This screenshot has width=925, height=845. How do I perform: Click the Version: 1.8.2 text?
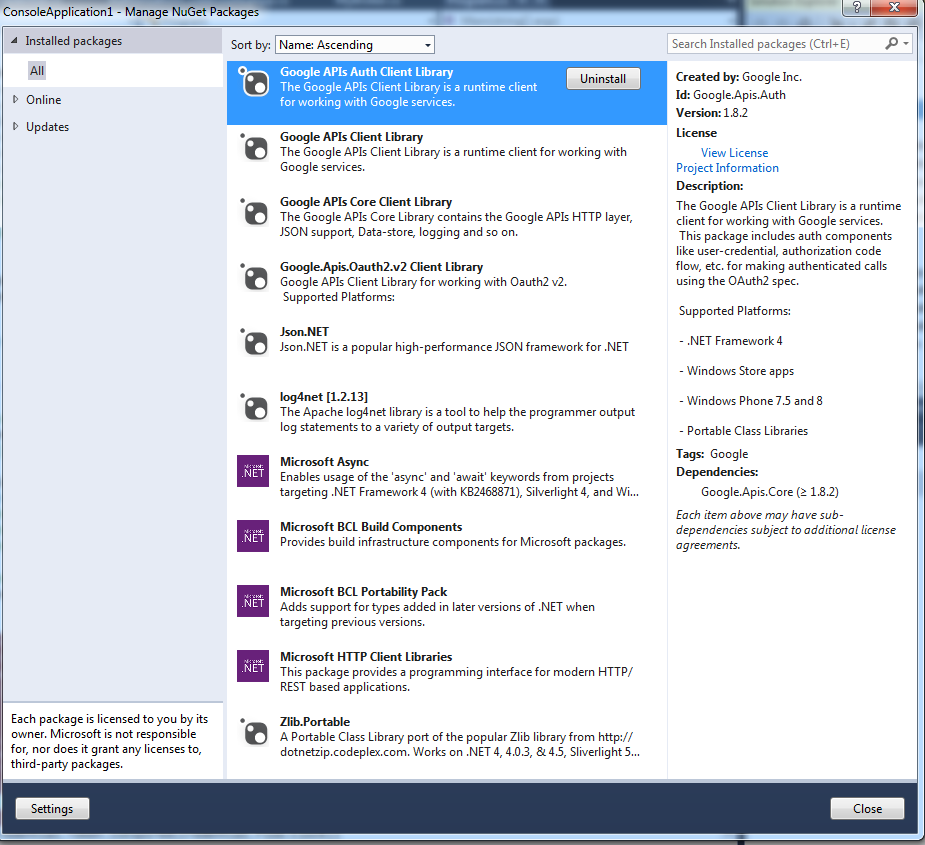click(x=712, y=113)
